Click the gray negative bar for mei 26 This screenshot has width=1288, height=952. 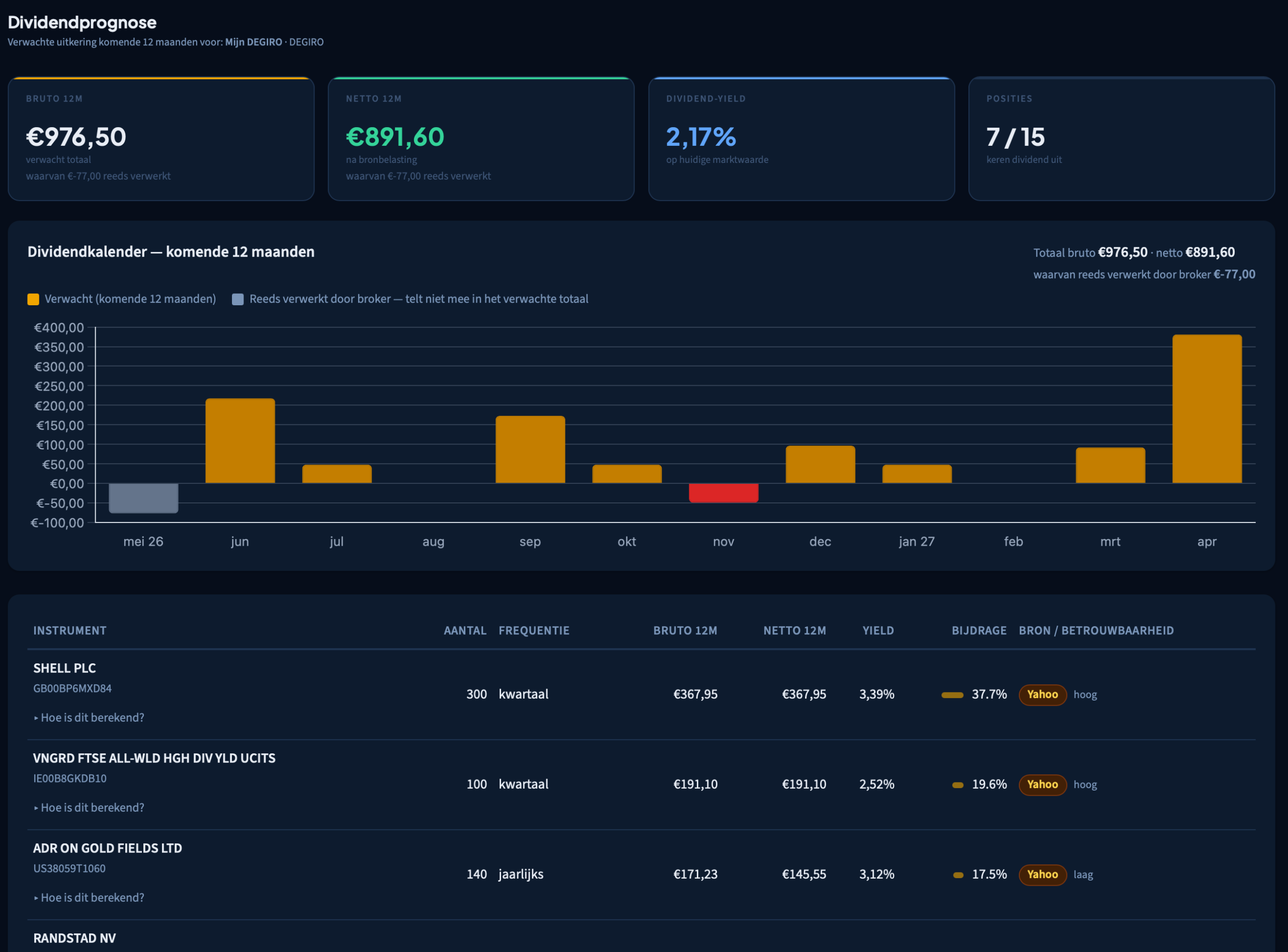coord(143,498)
